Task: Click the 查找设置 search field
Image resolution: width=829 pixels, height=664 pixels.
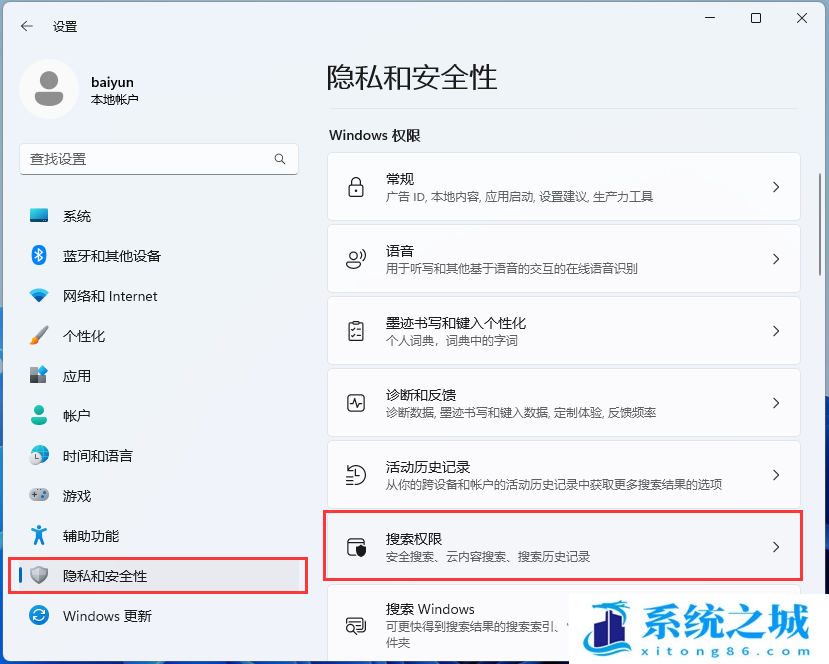Action: click(145, 159)
